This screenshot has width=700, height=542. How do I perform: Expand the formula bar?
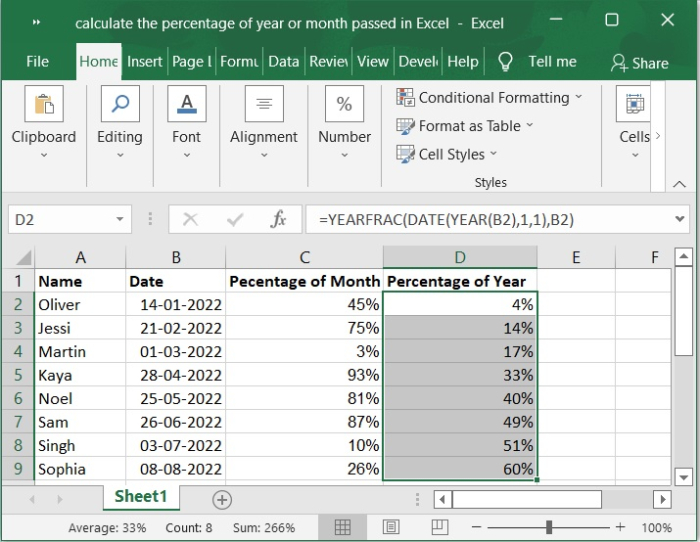click(x=681, y=219)
